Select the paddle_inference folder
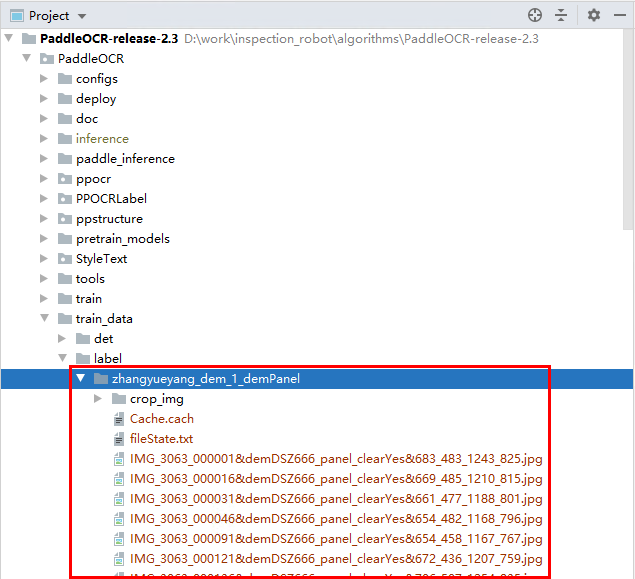 (x=124, y=159)
